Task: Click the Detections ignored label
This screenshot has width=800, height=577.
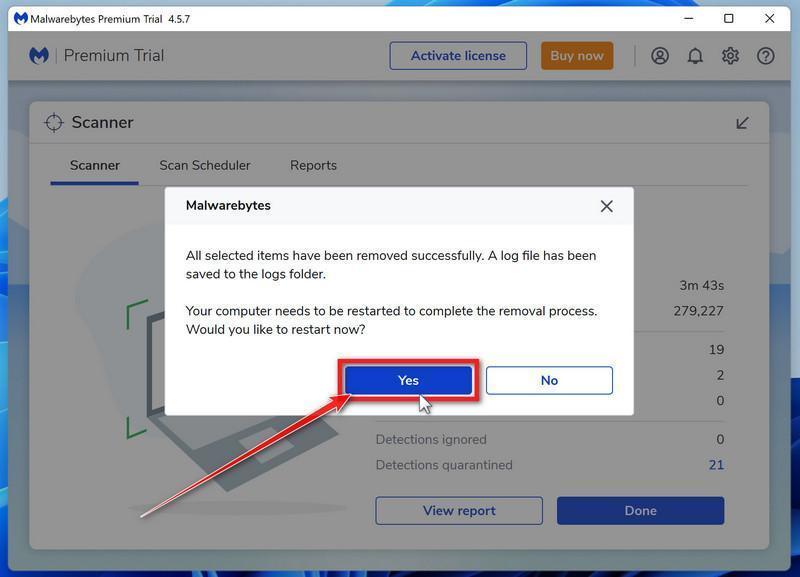Action: pos(431,439)
